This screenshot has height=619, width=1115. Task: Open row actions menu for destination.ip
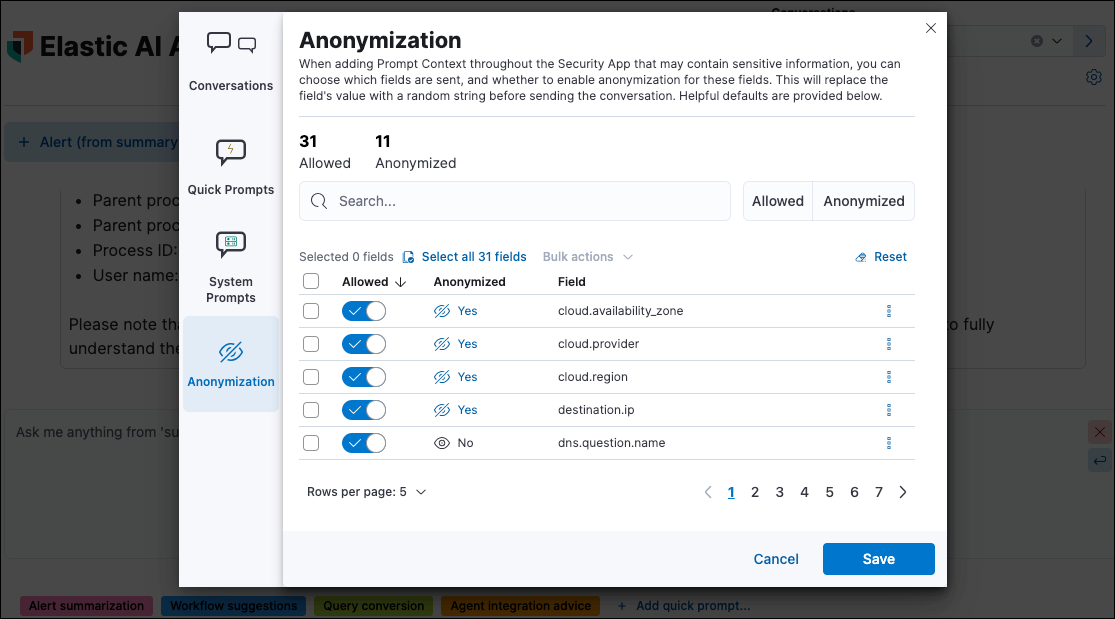click(889, 409)
